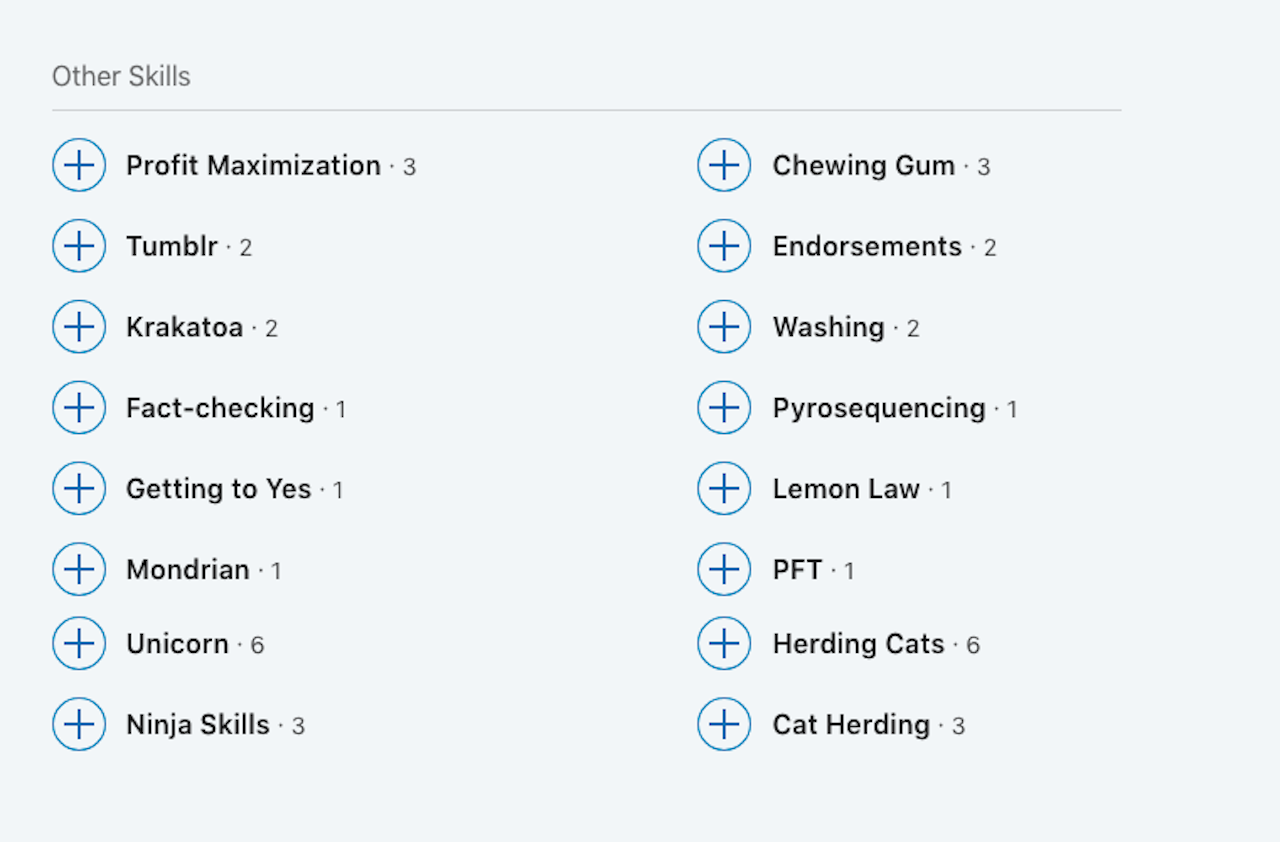Image resolution: width=1280 pixels, height=842 pixels.
Task: Click the plus circle for Ninja Skills
Action: [79, 725]
